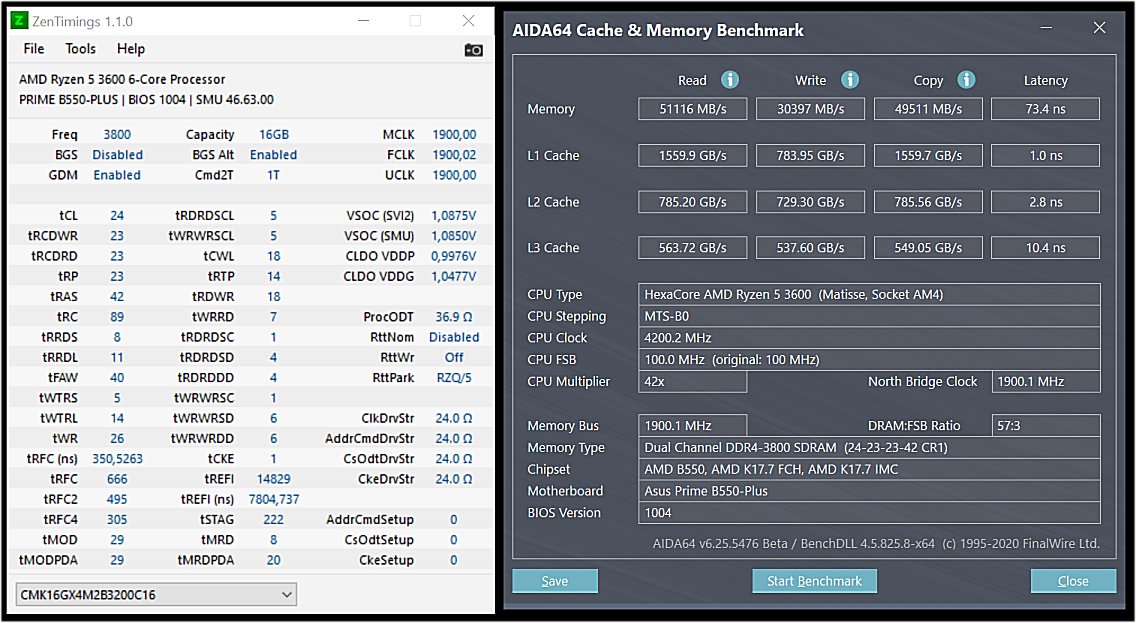The image size is (1136, 623).
Task: Take a screenshot with the ZenTimings camera icon
Action: pyautogui.click(x=474, y=50)
